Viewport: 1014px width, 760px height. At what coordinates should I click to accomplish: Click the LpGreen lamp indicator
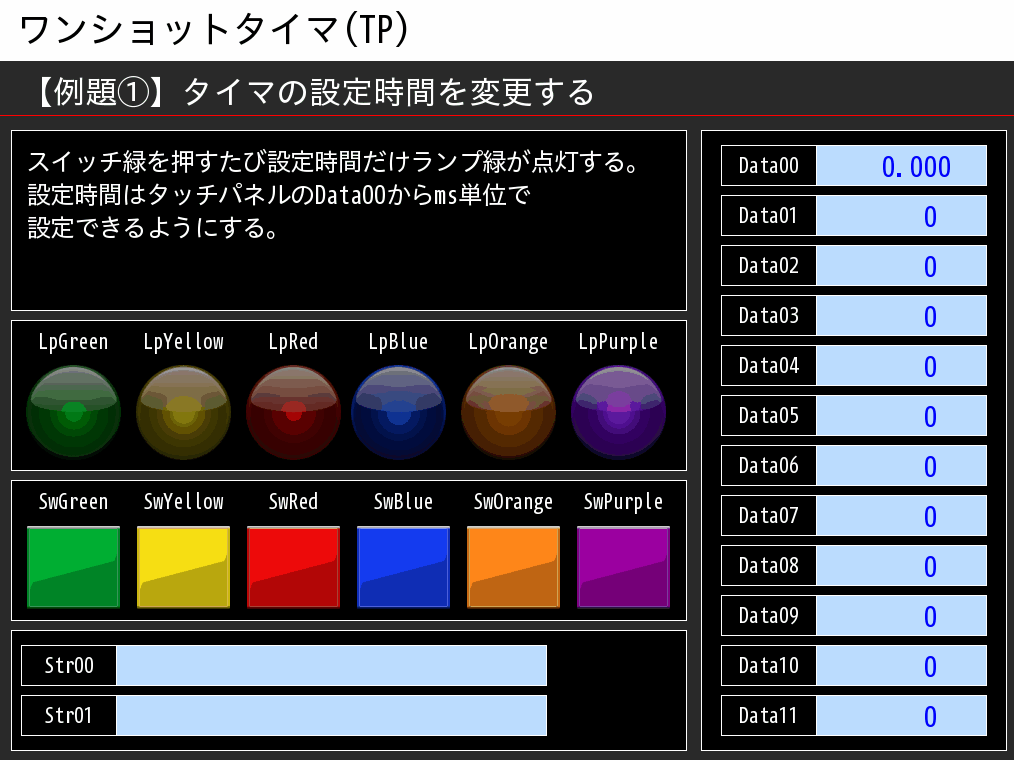point(74,413)
